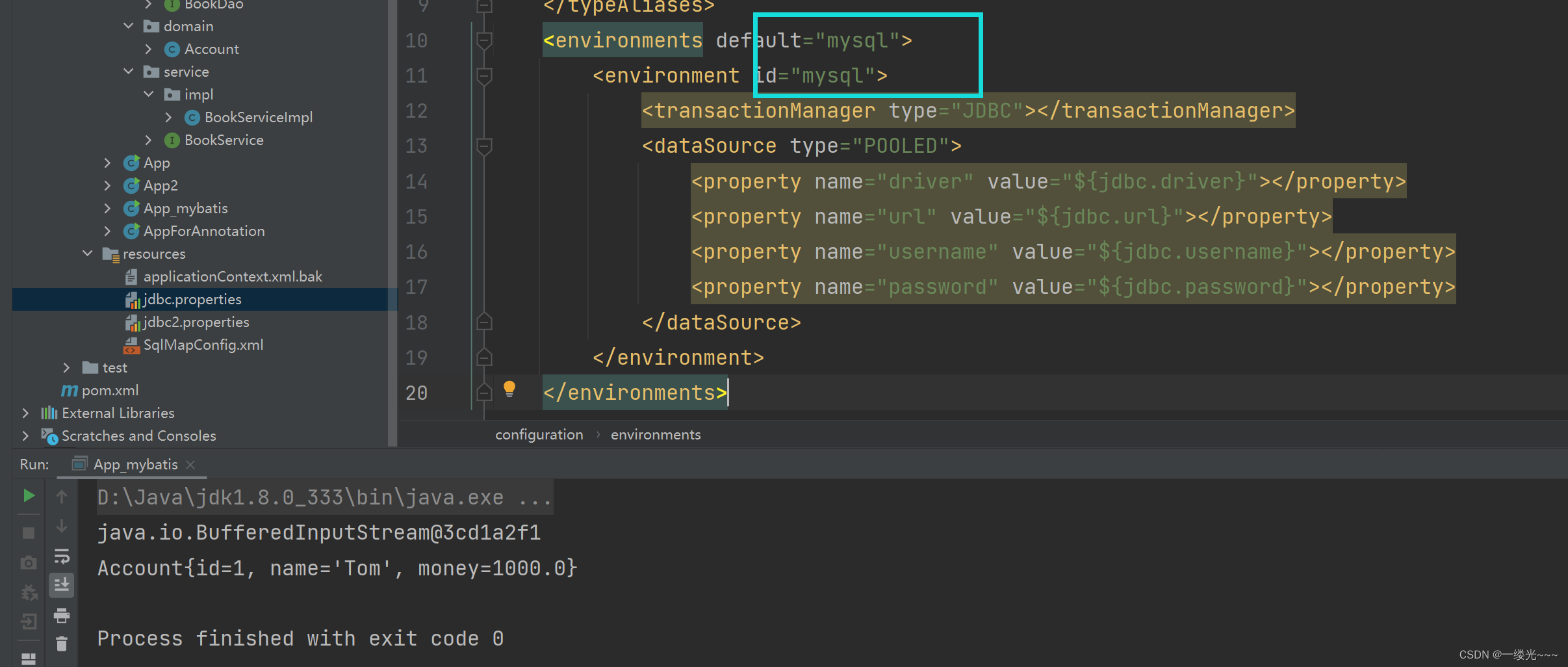Navigate down the stack trace
This screenshot has height=667, width=1568.
coord(62,525)
